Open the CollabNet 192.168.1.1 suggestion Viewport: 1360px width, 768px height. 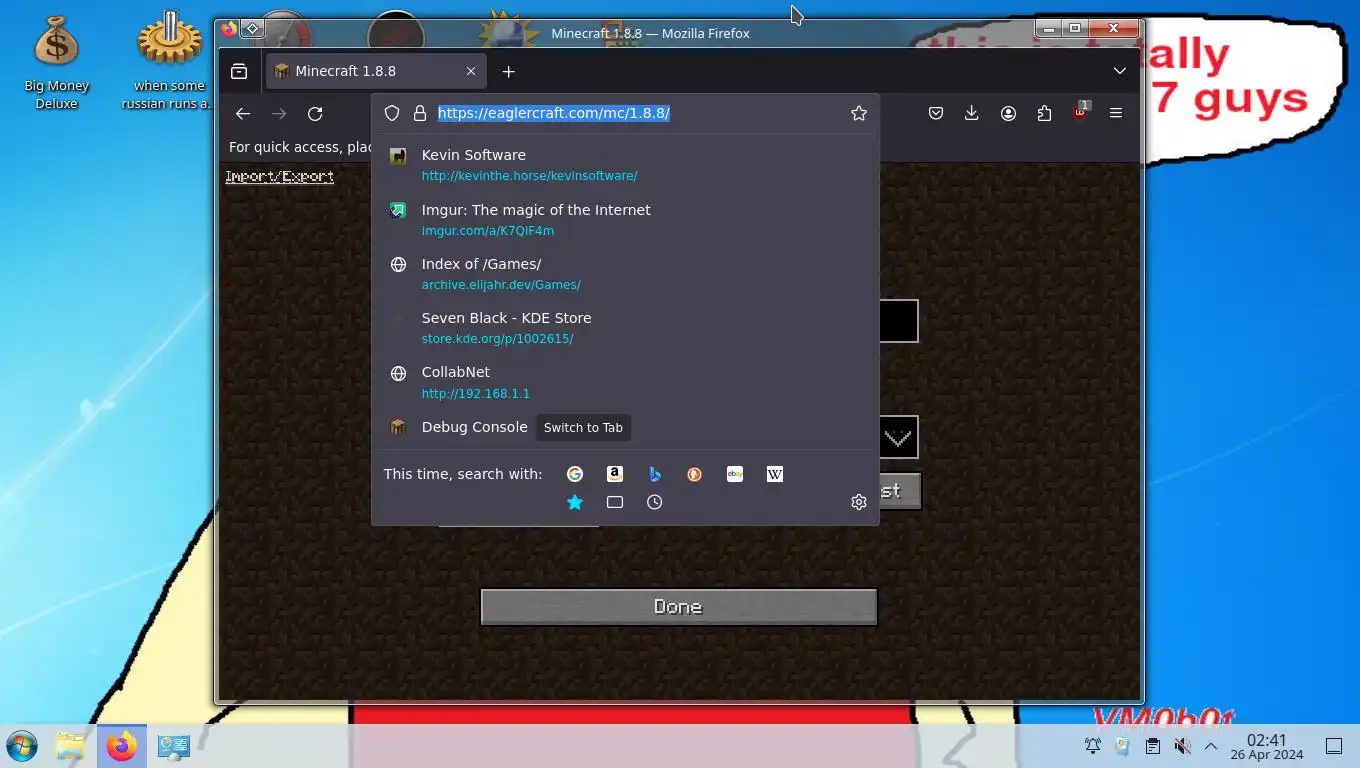tap(625, 382)
